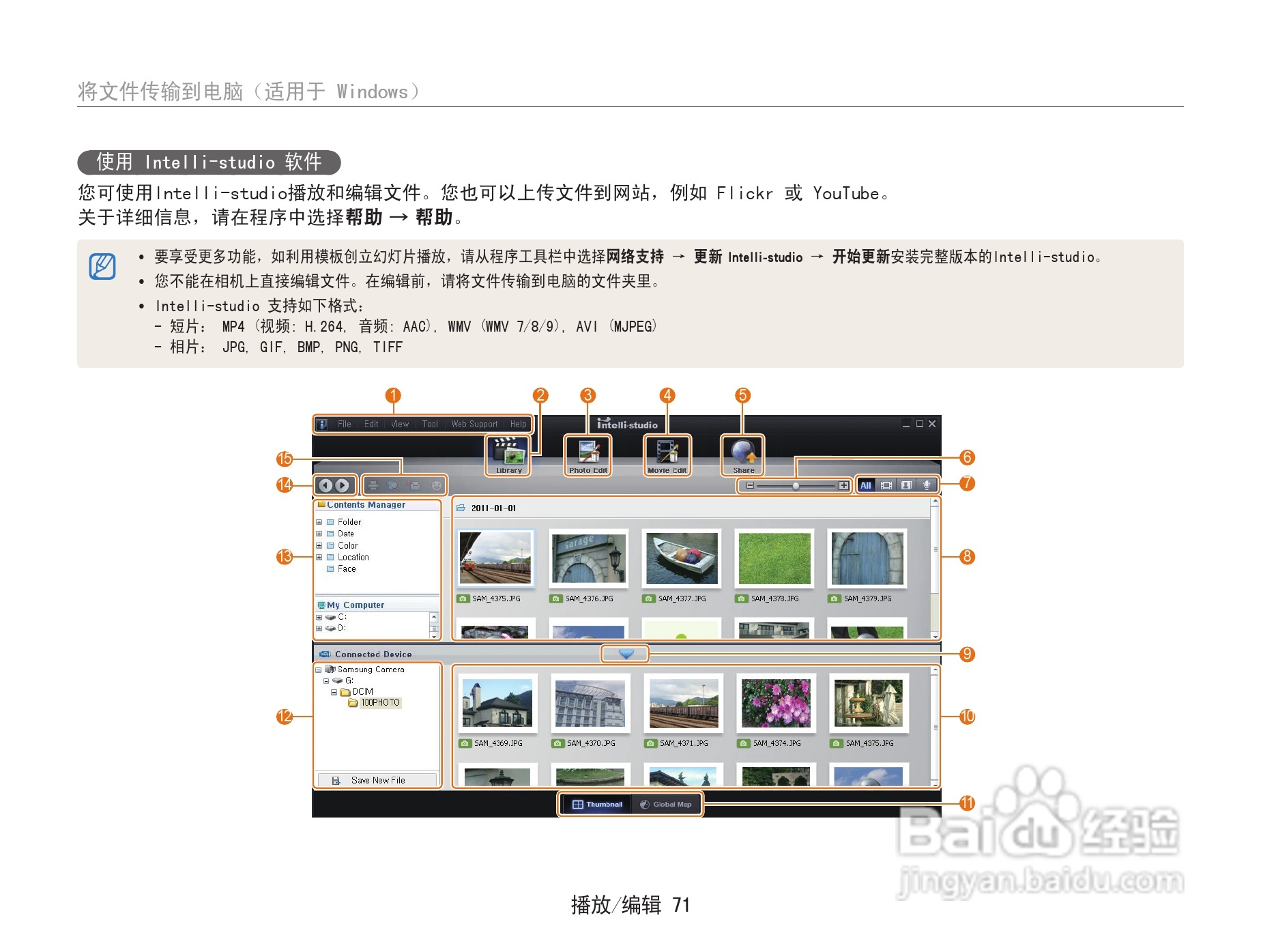Click the connected device pane scrollbar
Viewport: 1261px width, 952px height.
click(935, 727)
